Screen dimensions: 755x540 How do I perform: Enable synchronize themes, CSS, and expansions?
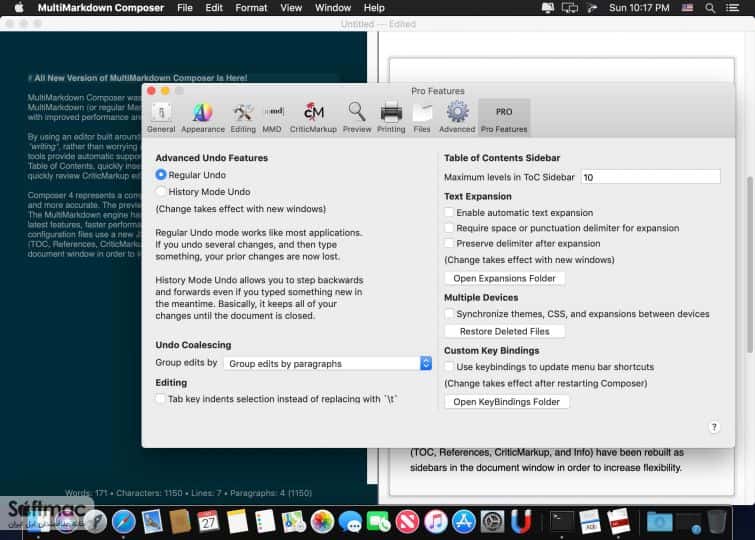pos(449,314)
